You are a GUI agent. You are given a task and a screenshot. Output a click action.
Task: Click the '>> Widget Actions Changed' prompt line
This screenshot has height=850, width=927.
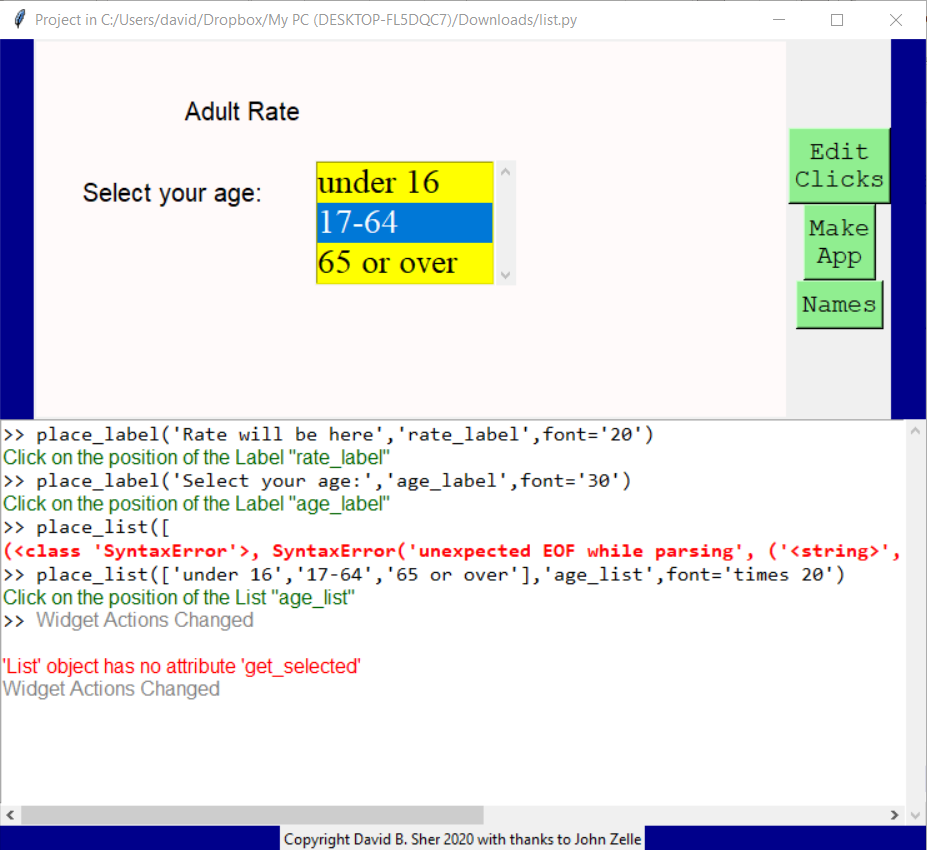128,620
